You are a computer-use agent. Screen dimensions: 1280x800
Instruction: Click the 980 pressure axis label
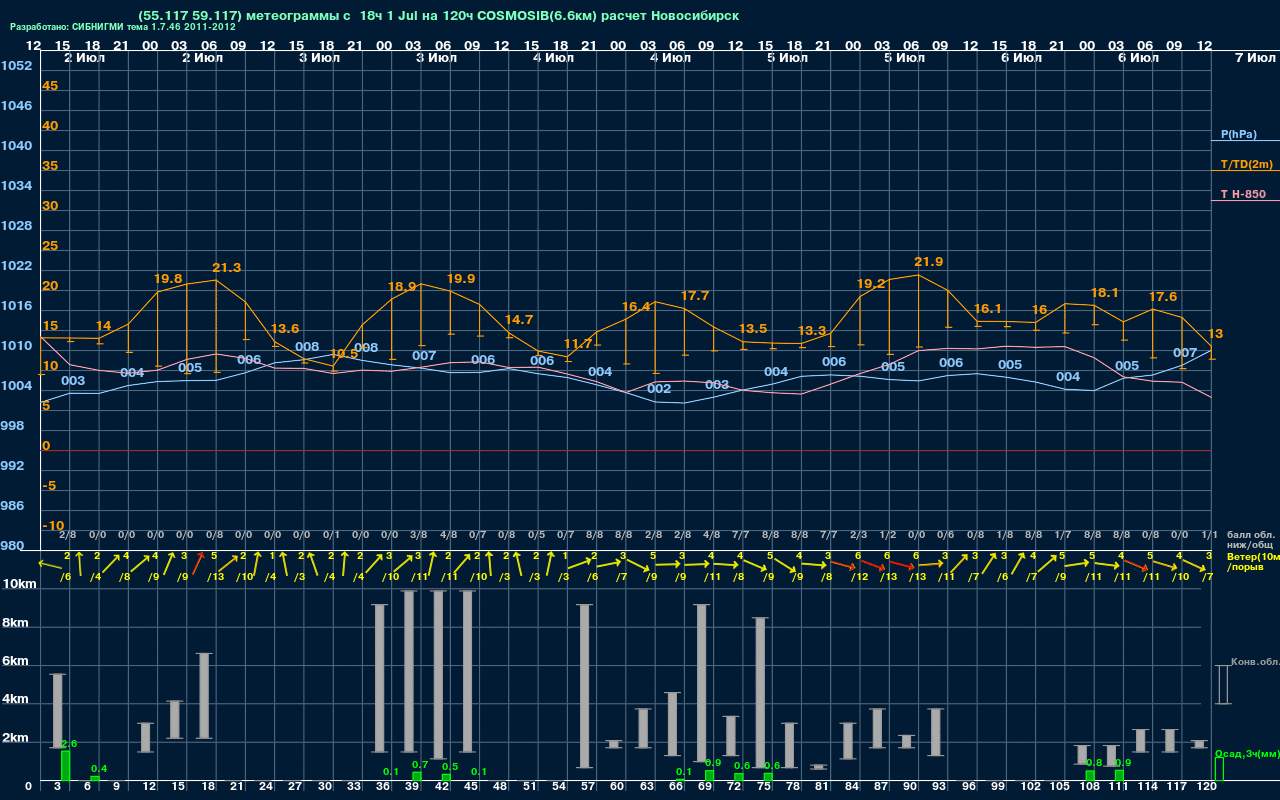(12, 546)
